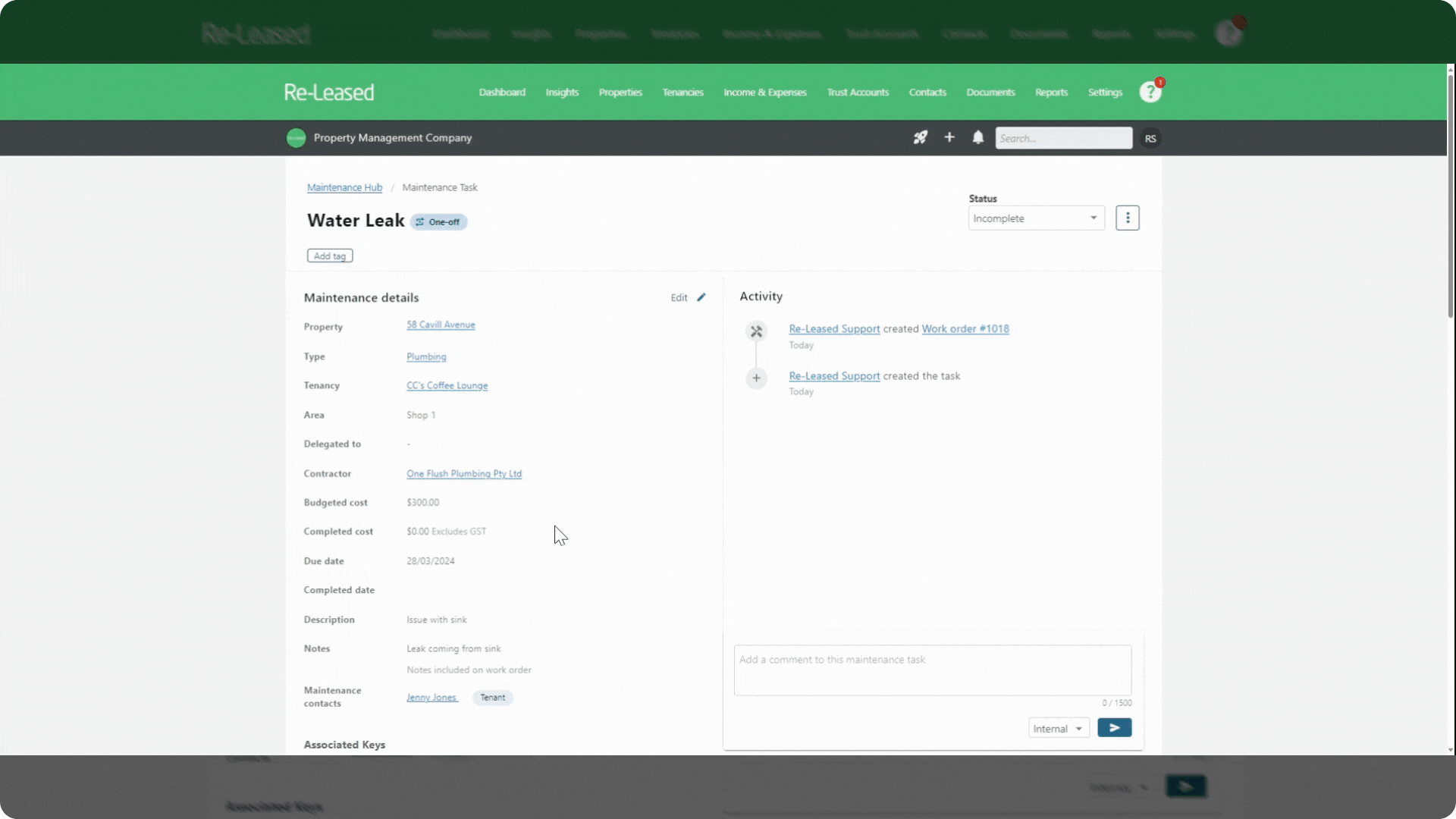Click the green company logo circle

tap(296, 137)
